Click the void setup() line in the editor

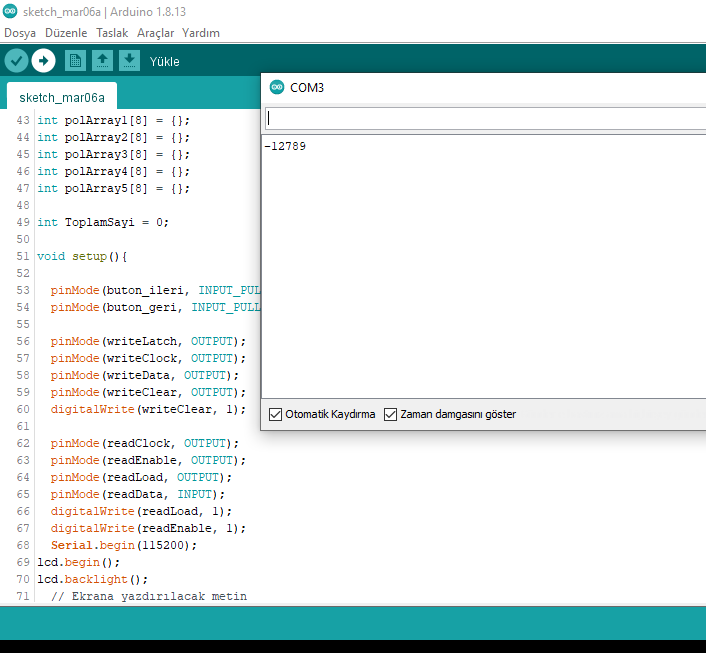[82, 256]
